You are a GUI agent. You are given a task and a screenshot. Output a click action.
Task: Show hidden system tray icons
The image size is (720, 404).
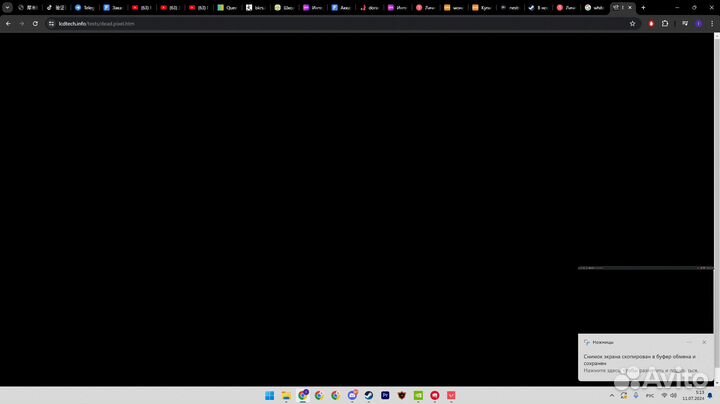(612, 395)
